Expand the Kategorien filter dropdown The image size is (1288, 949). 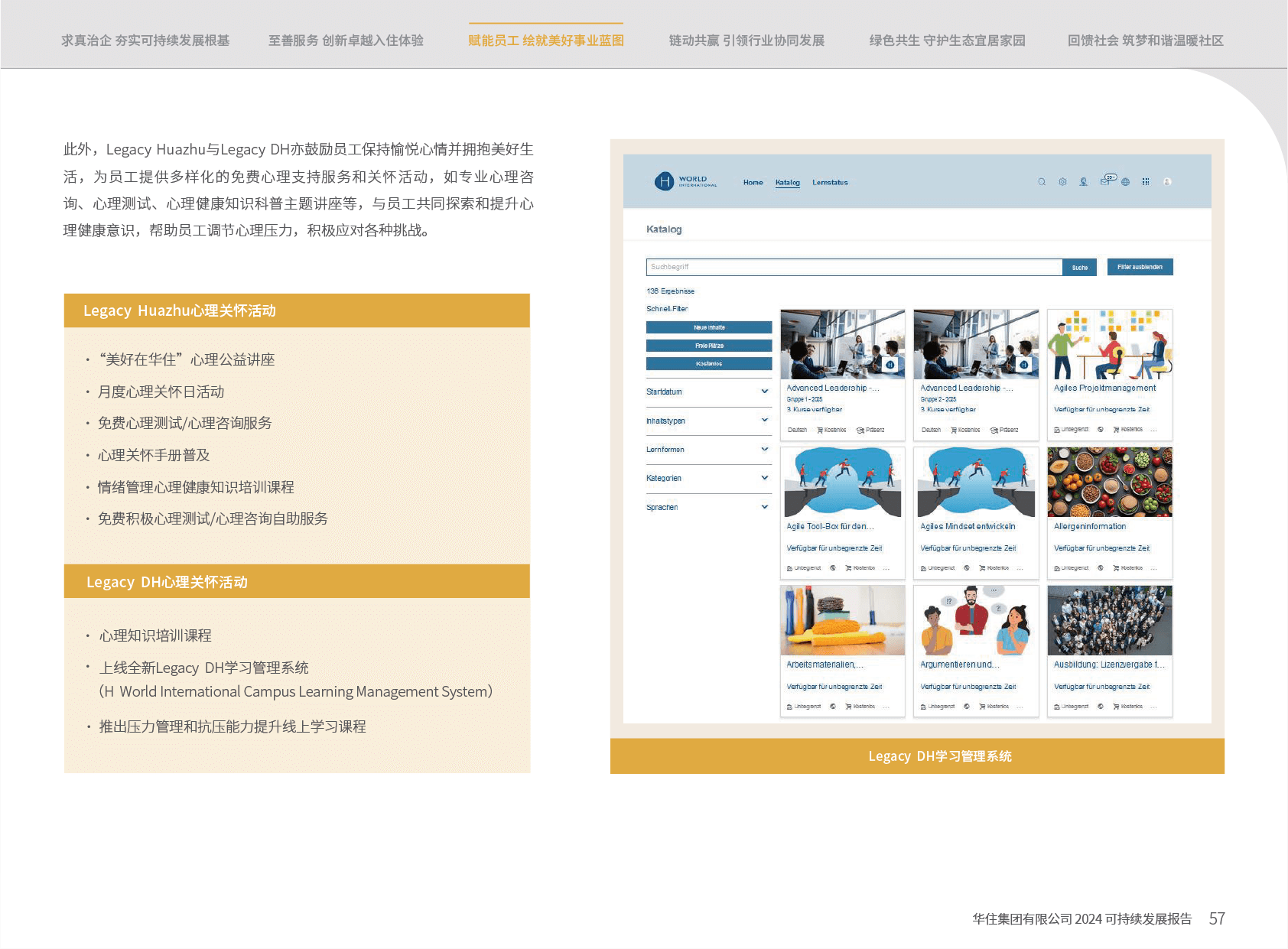pyautogui.click(x=707, y=478)
